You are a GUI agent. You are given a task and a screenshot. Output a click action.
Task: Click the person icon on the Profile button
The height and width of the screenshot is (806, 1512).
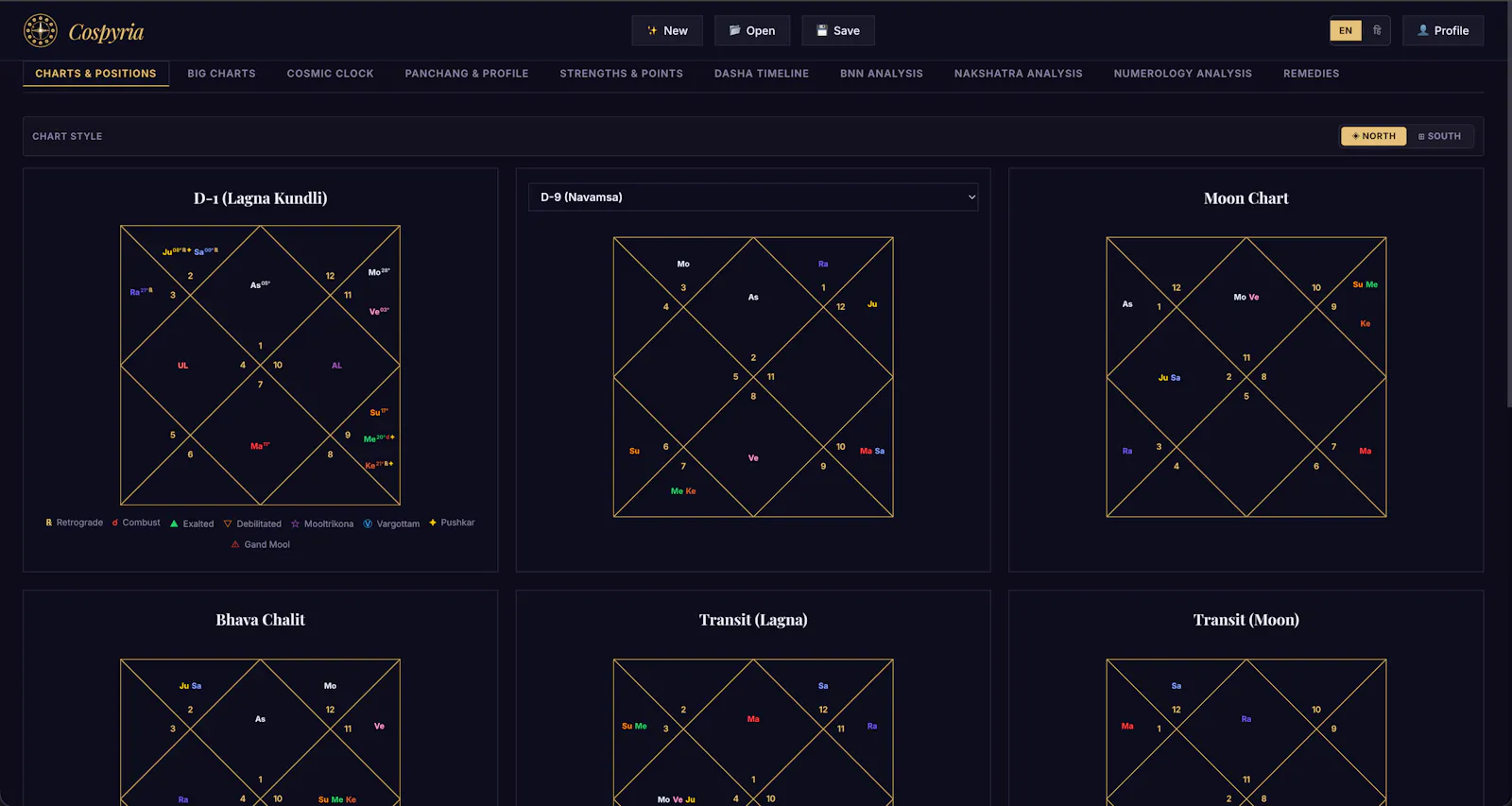[1423, 30]
